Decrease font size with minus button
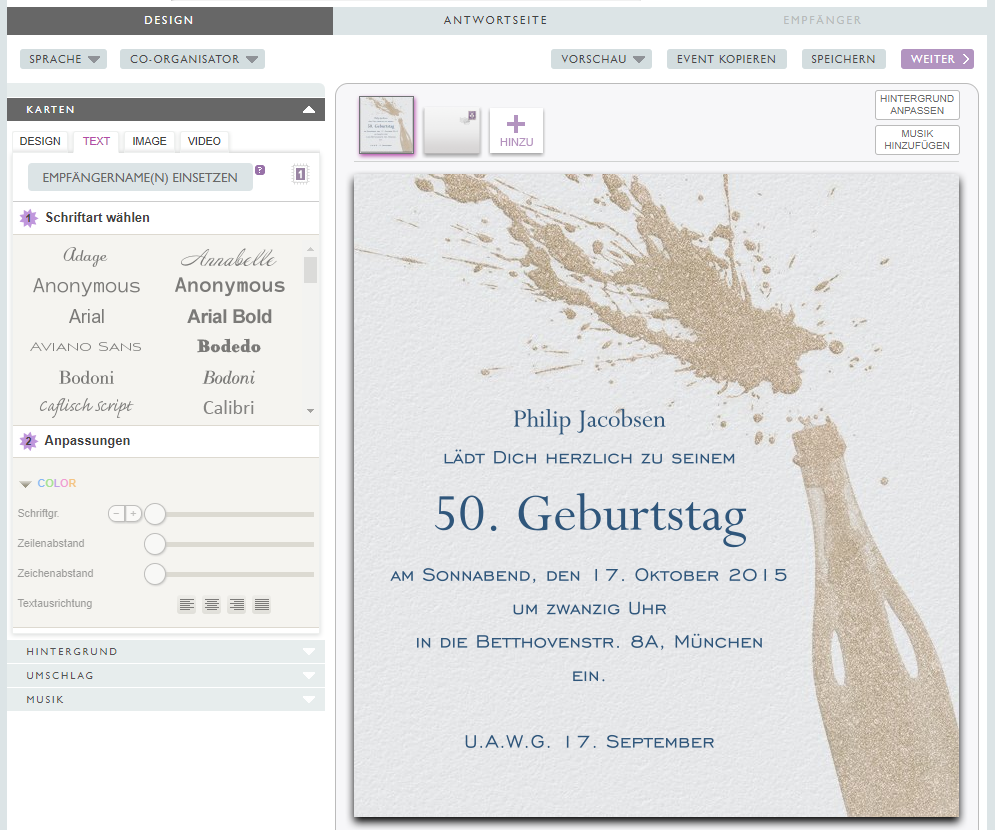 (x=117, y=513)
